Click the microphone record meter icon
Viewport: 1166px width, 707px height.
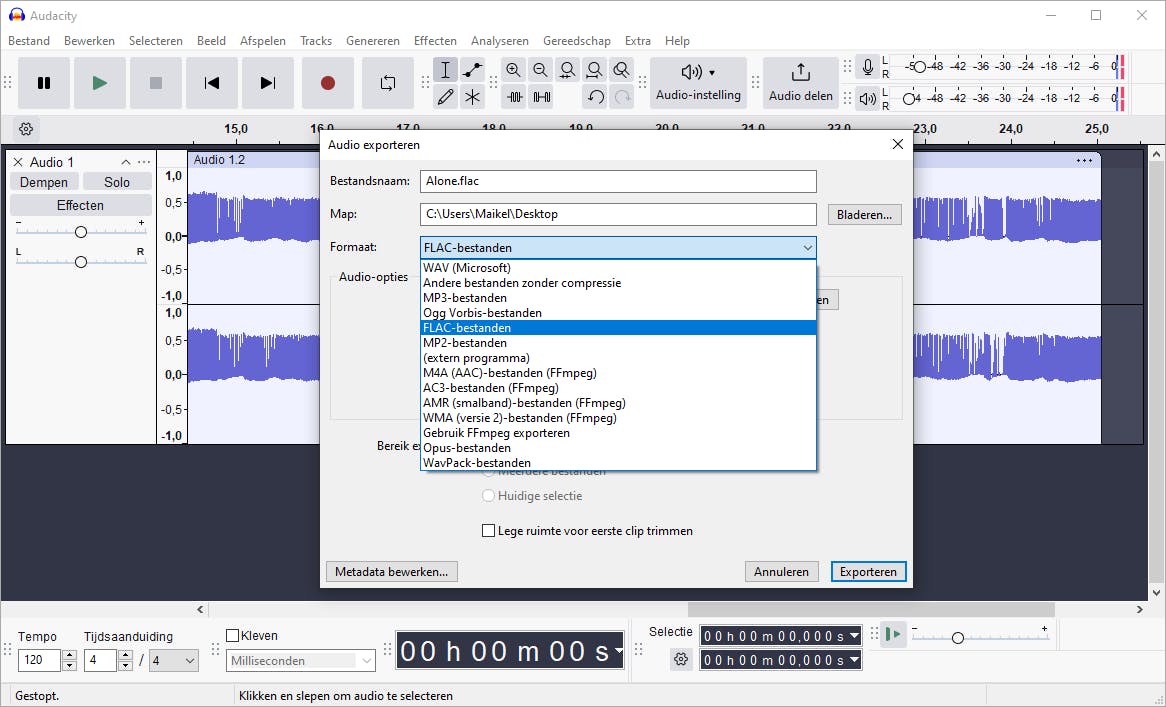click(x=868, y=68)
